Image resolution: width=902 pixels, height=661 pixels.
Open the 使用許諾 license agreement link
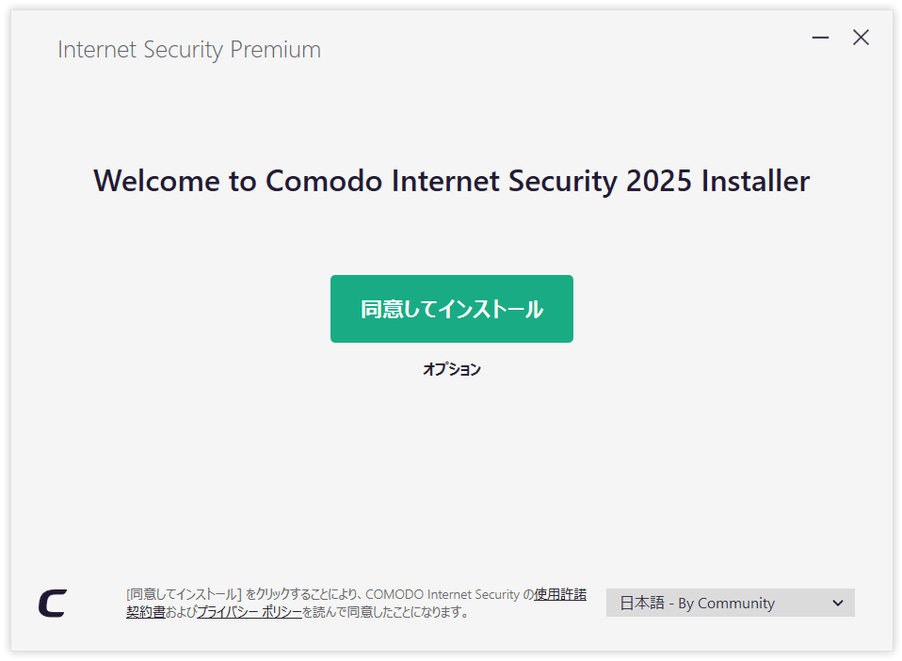pyautogui.click(x=560, y=594)
